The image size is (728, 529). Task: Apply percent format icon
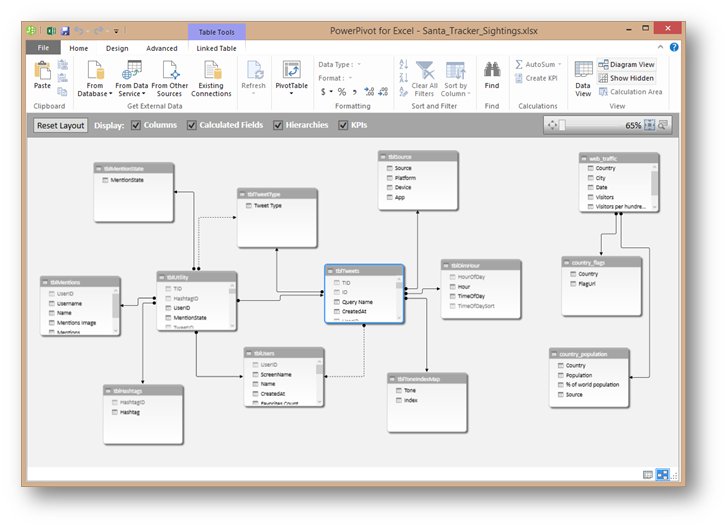point(342,92)
